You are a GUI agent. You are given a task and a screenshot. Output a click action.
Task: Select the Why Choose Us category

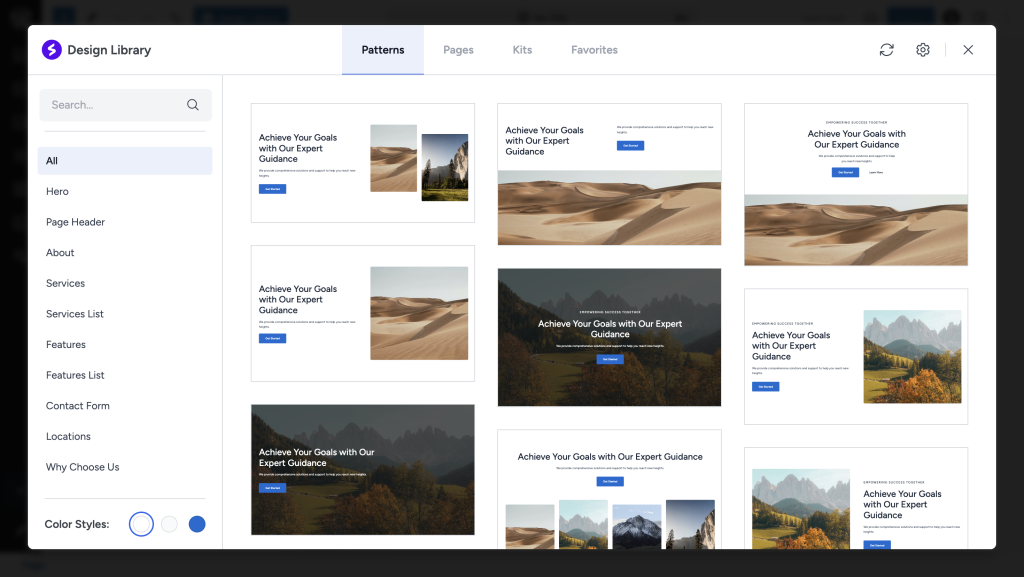(82, 466)
